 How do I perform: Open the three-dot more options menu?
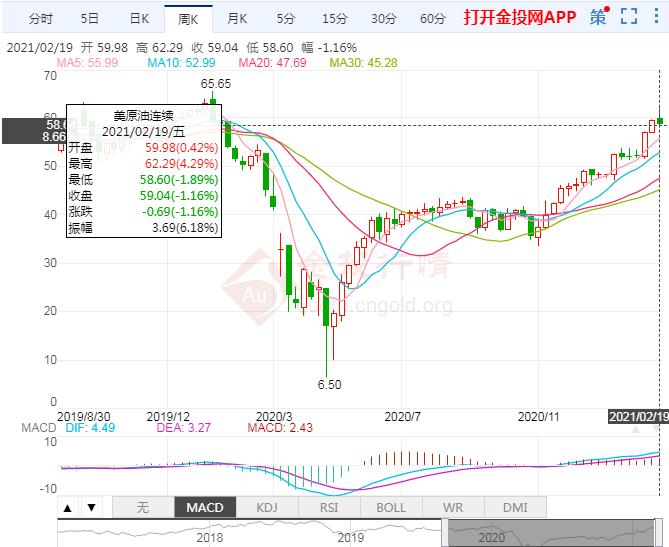(655, 18)
